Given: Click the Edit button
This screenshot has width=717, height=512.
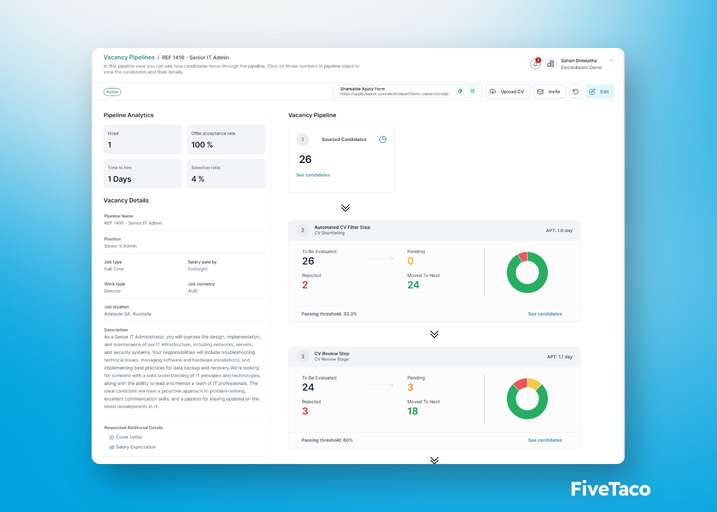Looking at the screenshot, I should 599,91.
